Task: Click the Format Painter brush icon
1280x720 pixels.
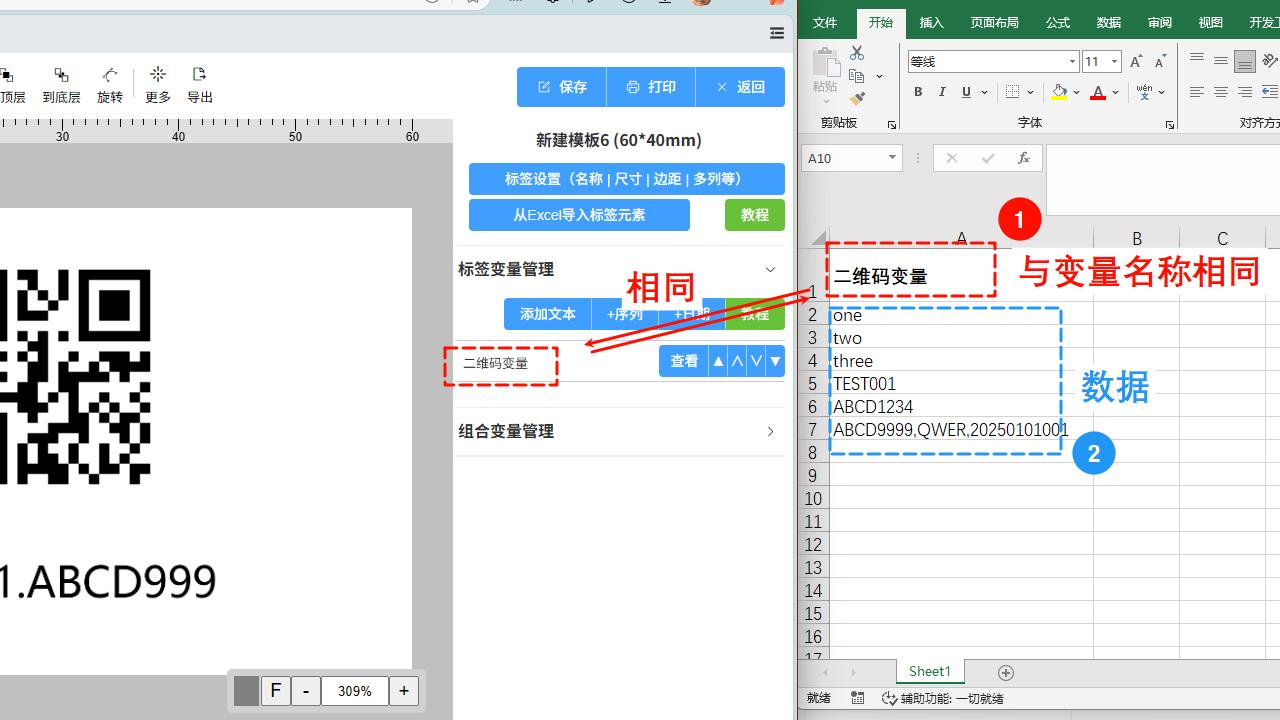Action: (857, 99)
